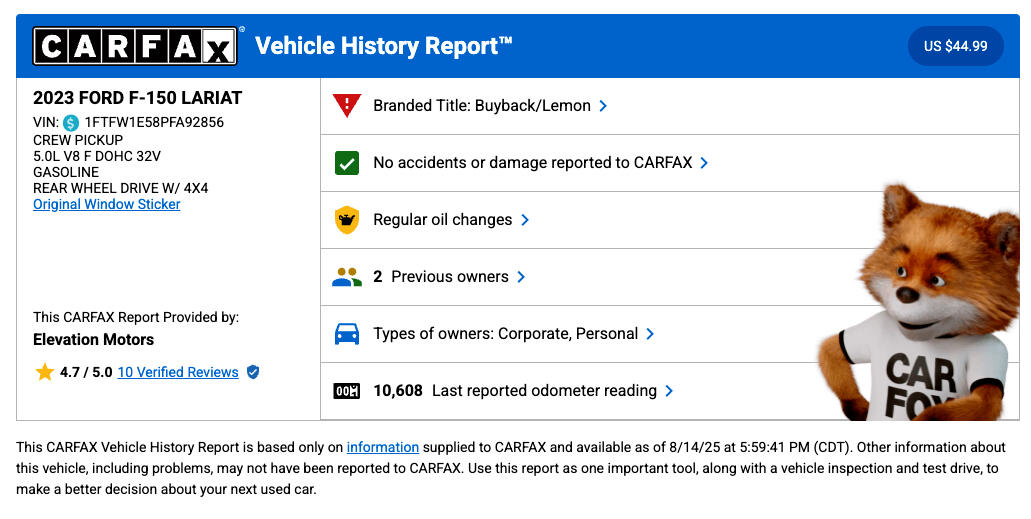Open the Original Window Sticker link

tap(107, 204)
